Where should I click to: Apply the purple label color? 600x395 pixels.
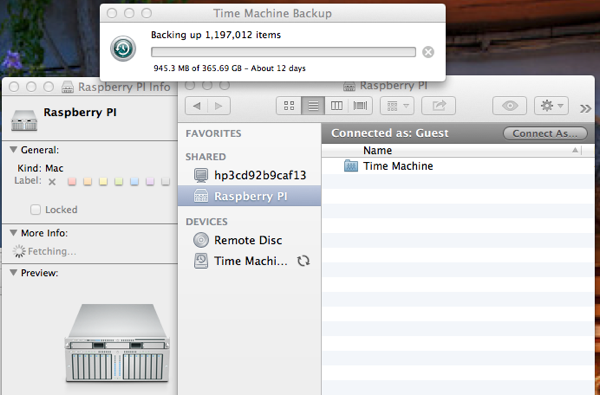150,181
